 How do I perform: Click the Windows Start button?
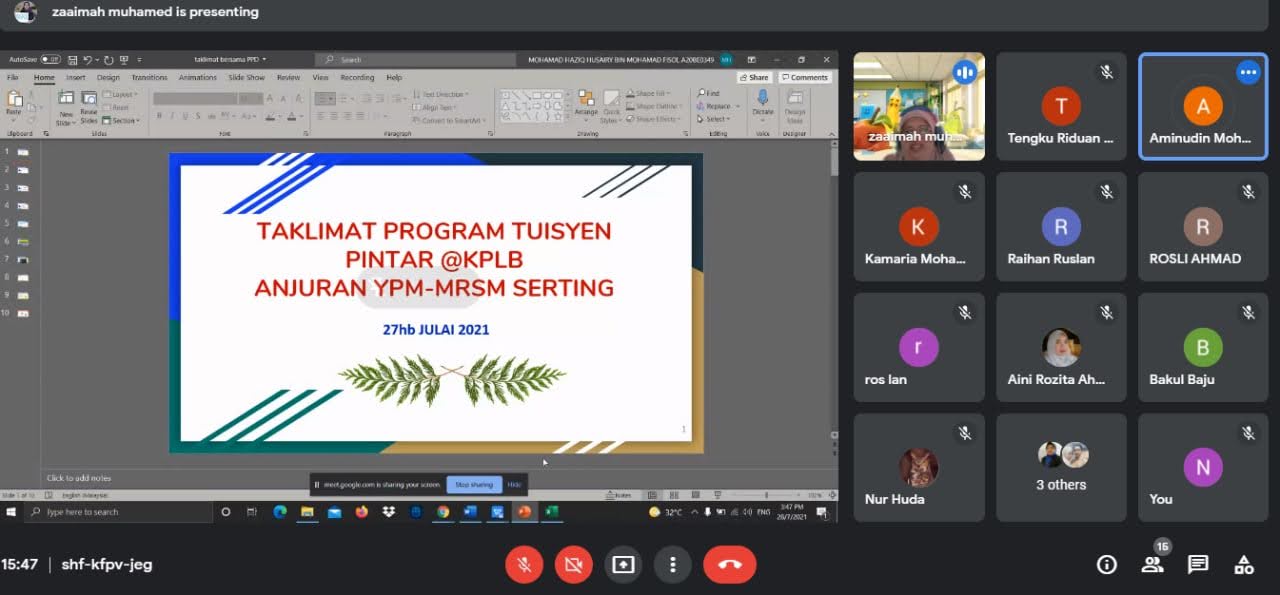pos(11,512)
